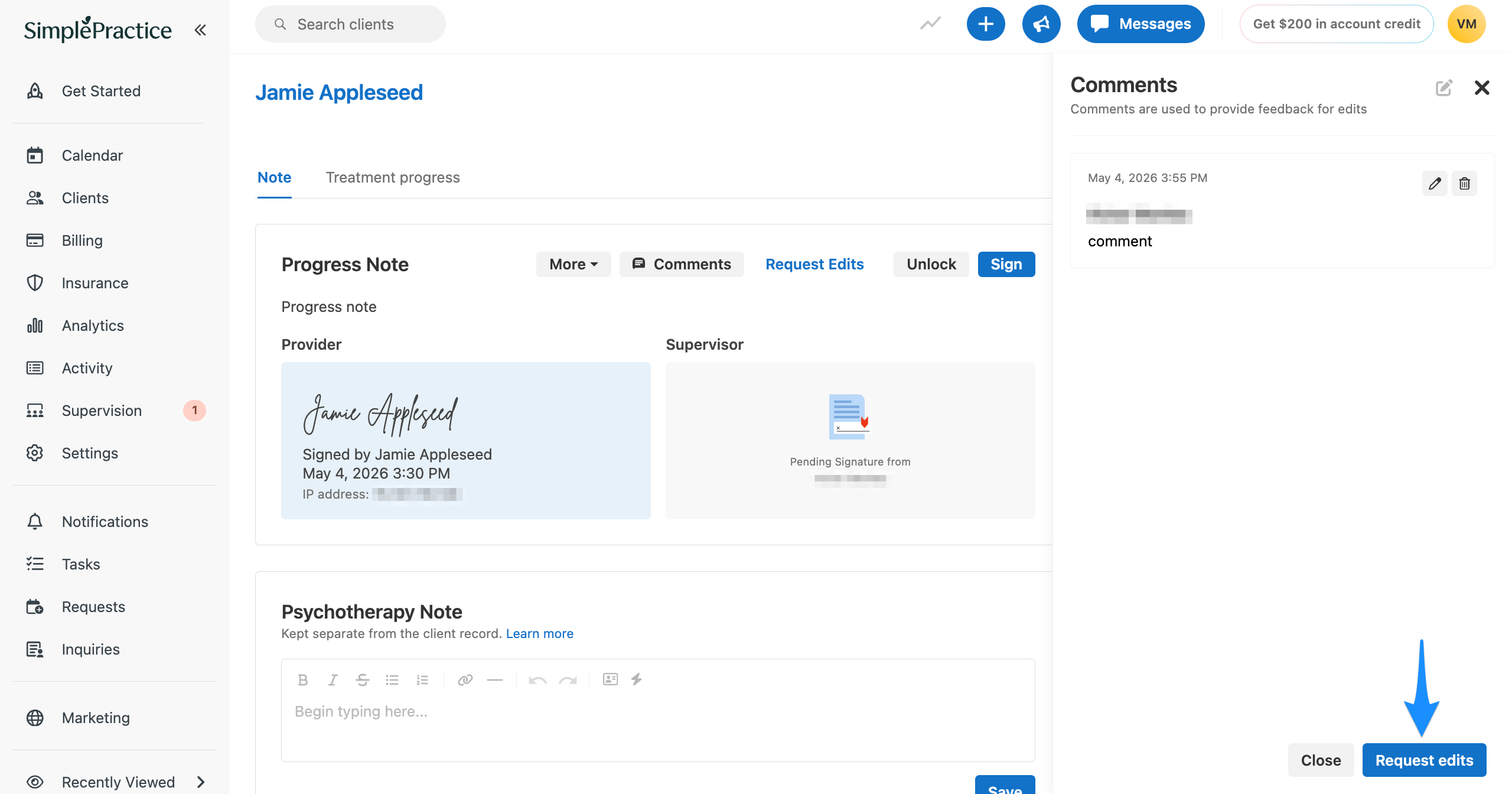
Task: Click the redo icon in the editor
Action: [x=568, y=680]
